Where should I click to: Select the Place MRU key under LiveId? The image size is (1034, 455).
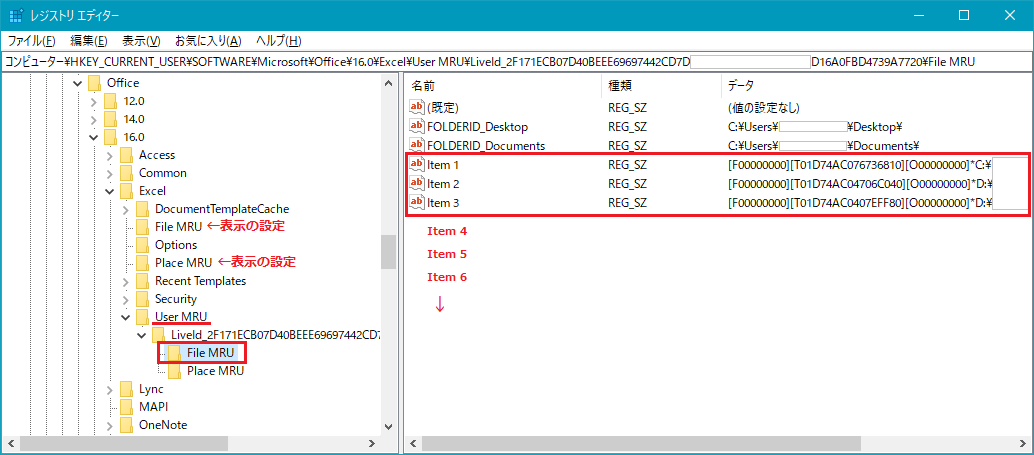click(x=215, y=371)
